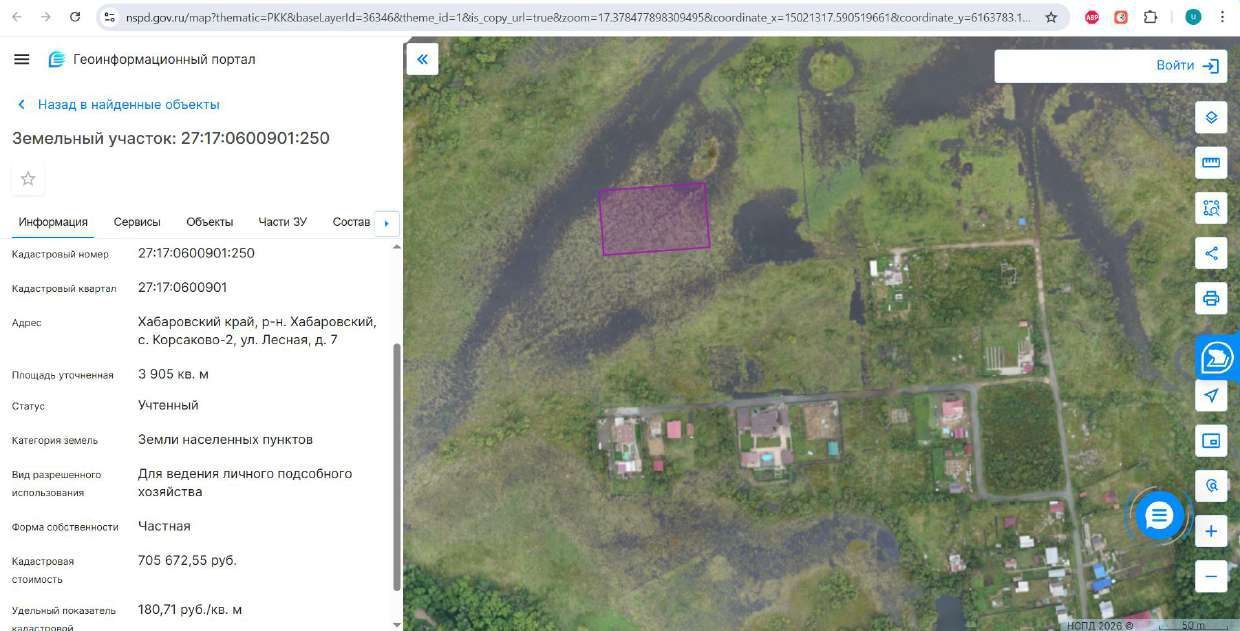
Task: Print the map view
Action: [x=1211, y=298]
